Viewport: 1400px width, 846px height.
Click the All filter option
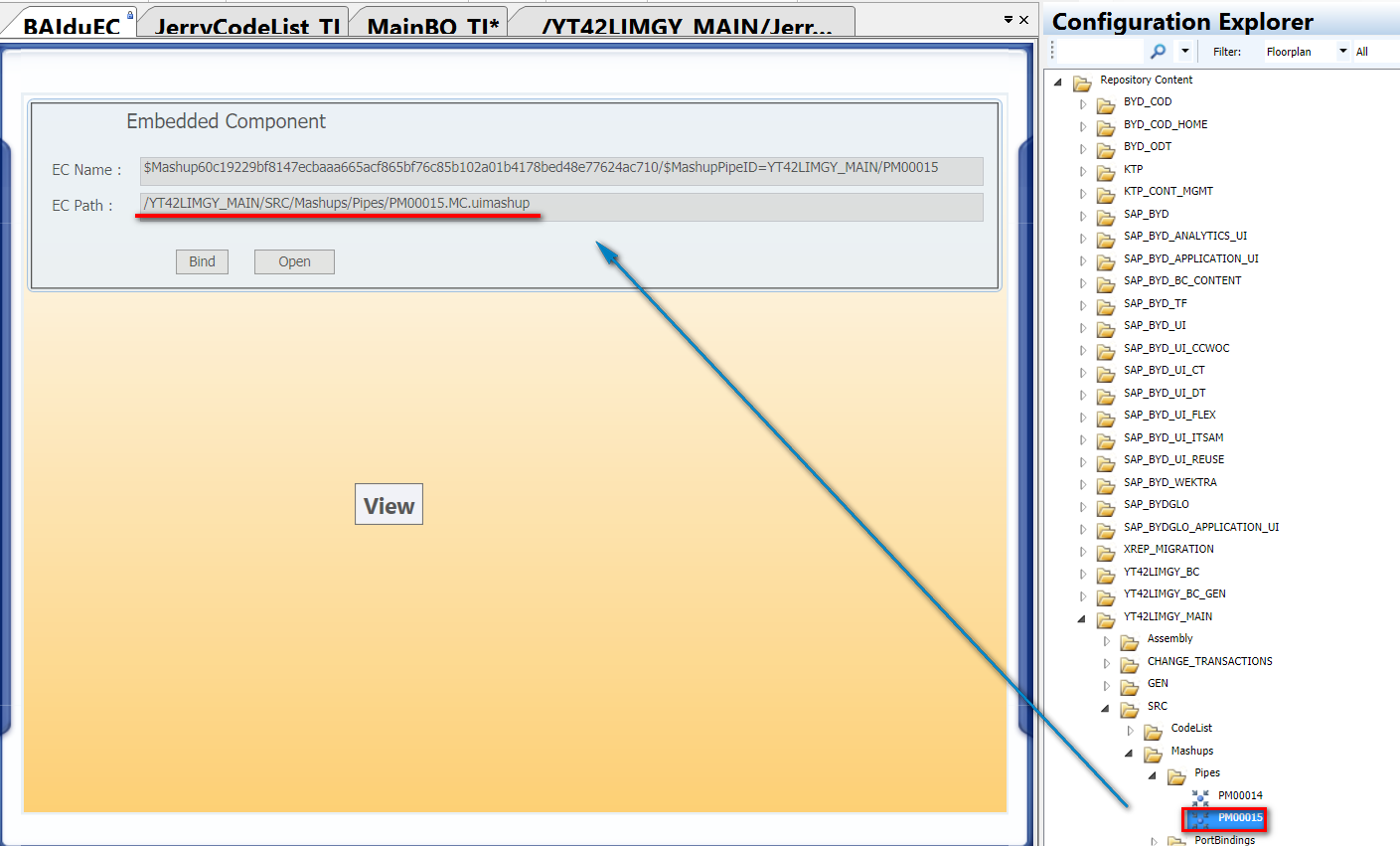1361,52
